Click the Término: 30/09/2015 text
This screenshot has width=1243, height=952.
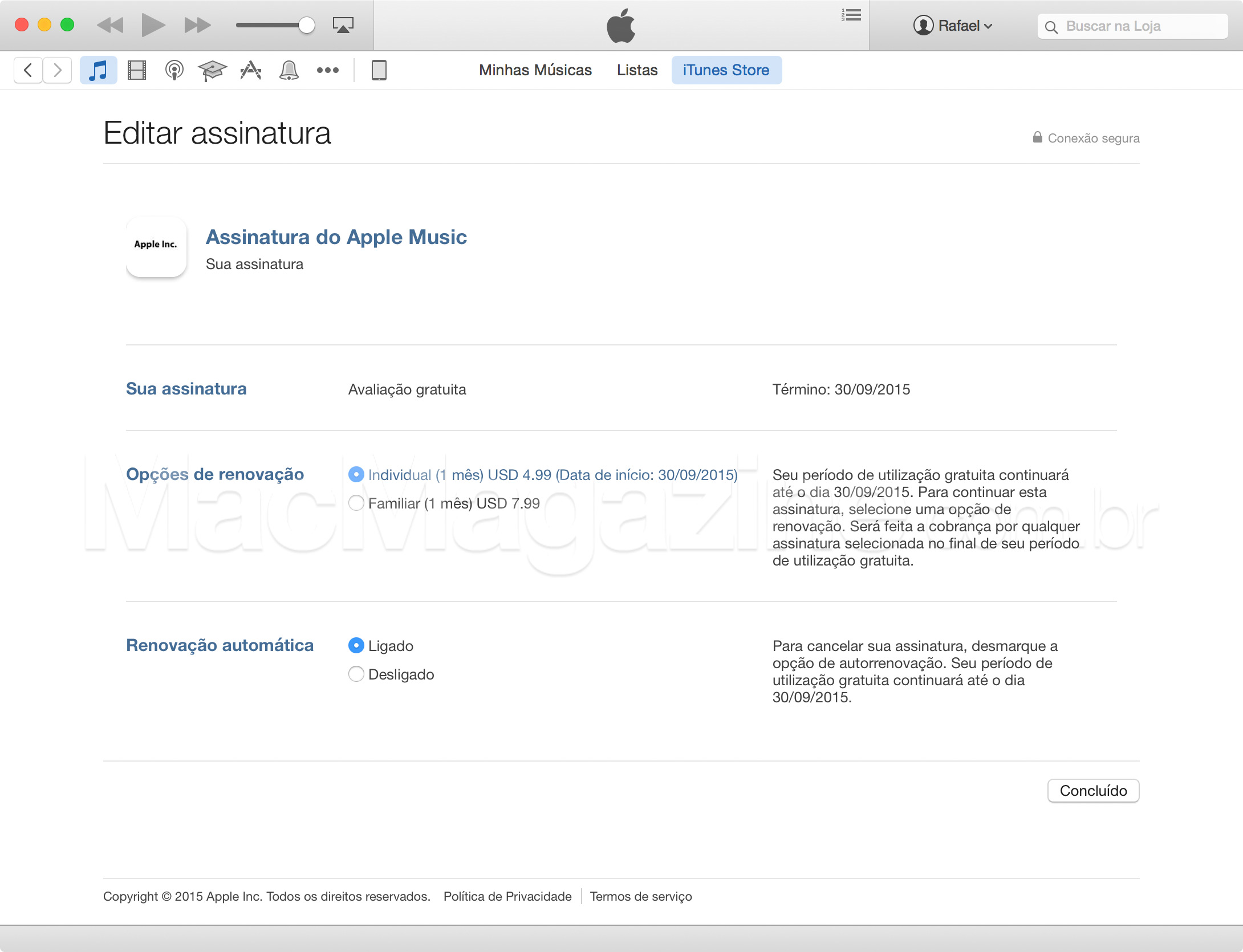[x=841, y=389]
